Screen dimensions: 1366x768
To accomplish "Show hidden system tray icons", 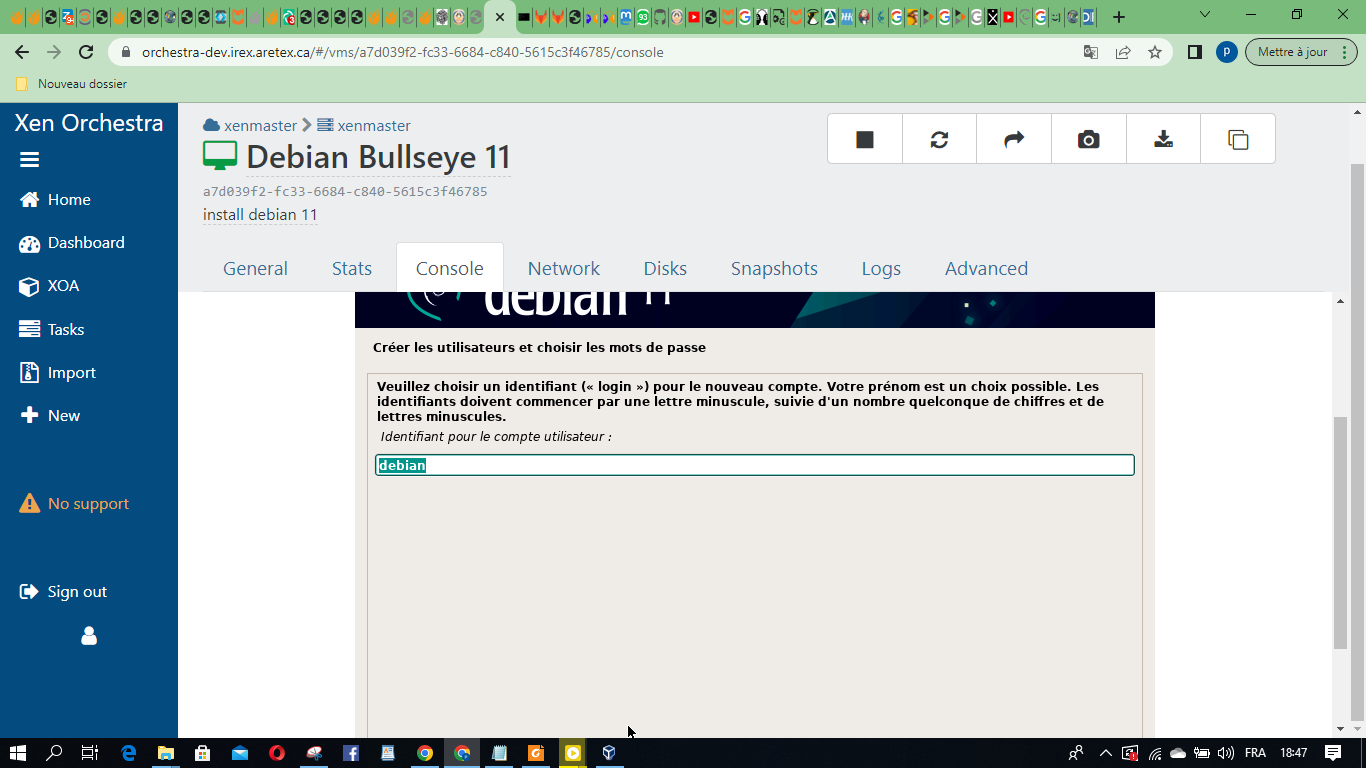I will [x=1106, y=753].
